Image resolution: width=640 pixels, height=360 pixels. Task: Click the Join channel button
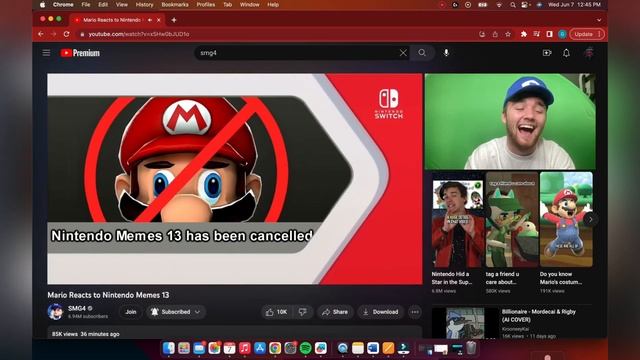[x=131, y=312]
